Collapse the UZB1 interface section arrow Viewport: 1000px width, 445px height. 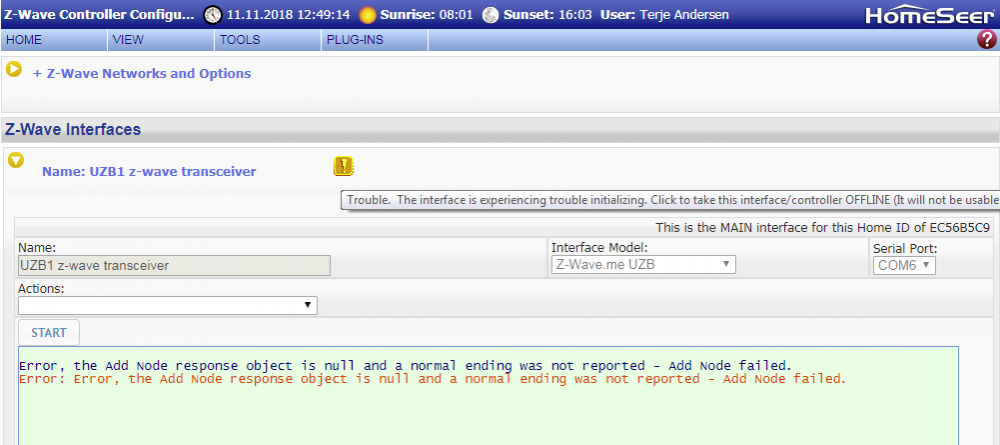tap(16, 159)
